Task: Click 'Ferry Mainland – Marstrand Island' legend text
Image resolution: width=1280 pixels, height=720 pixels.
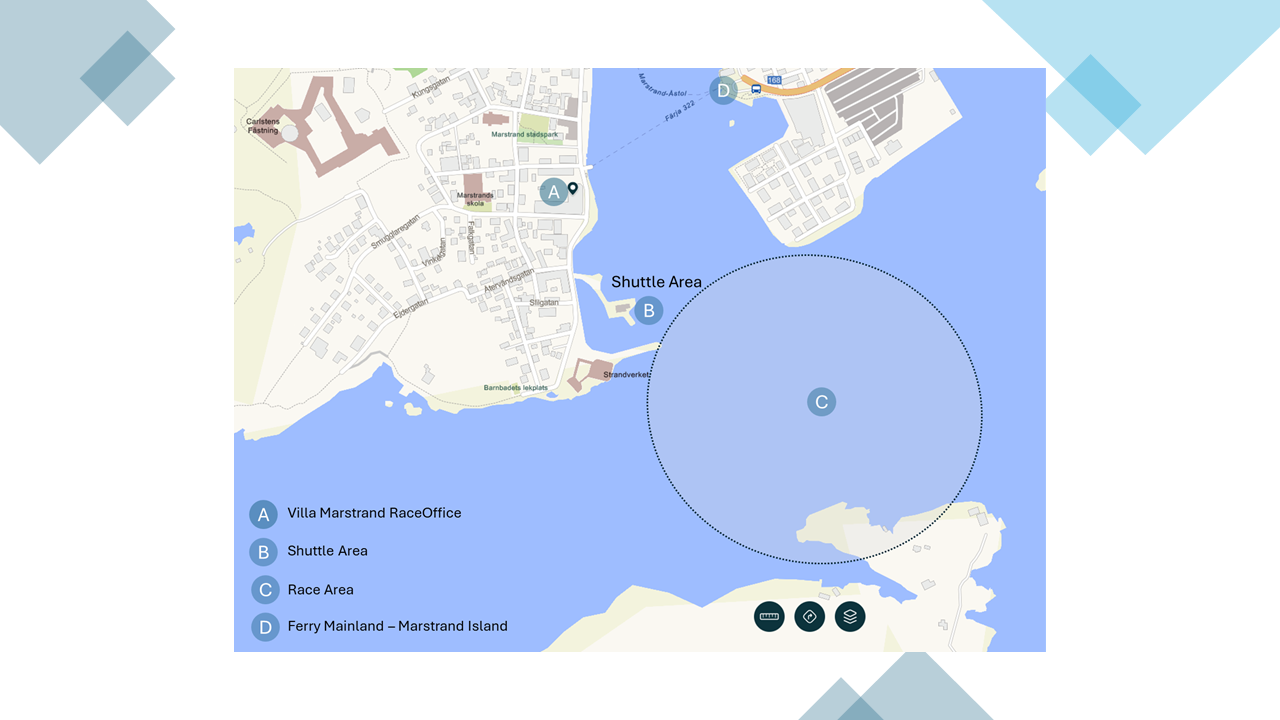Action: click(397, 626)
